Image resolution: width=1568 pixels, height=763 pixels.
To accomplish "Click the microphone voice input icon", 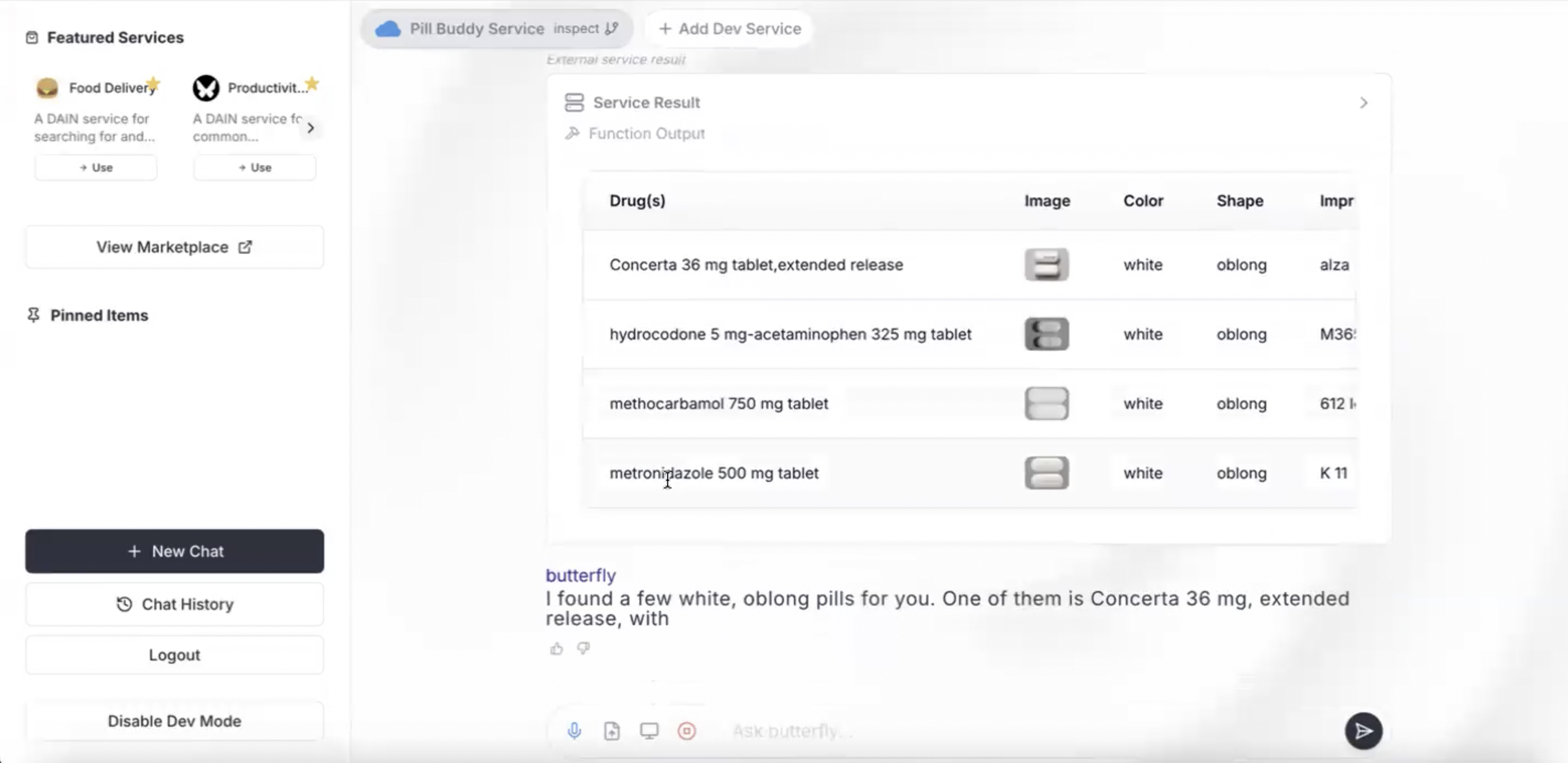I will pyautogui.click(x=574, y=731).
